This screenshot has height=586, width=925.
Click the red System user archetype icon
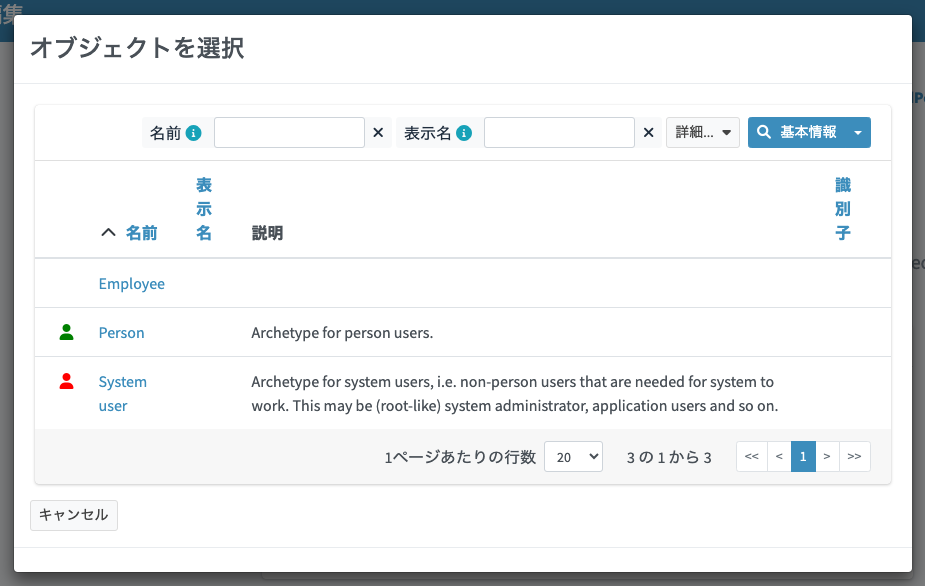(x=67, y=381)
